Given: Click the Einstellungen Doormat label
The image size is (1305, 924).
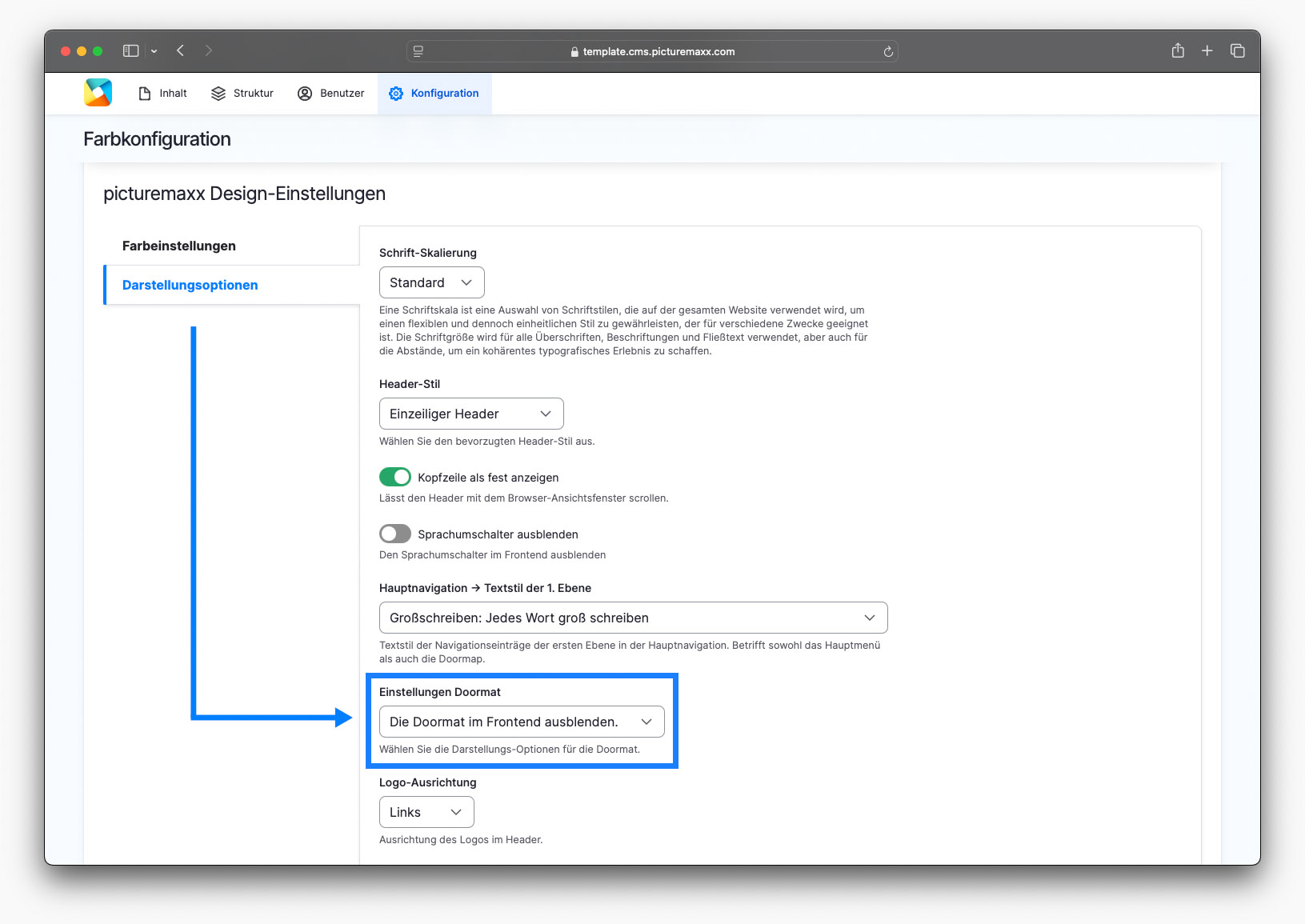Looking at the screenshot, I should tap(440, 692).
